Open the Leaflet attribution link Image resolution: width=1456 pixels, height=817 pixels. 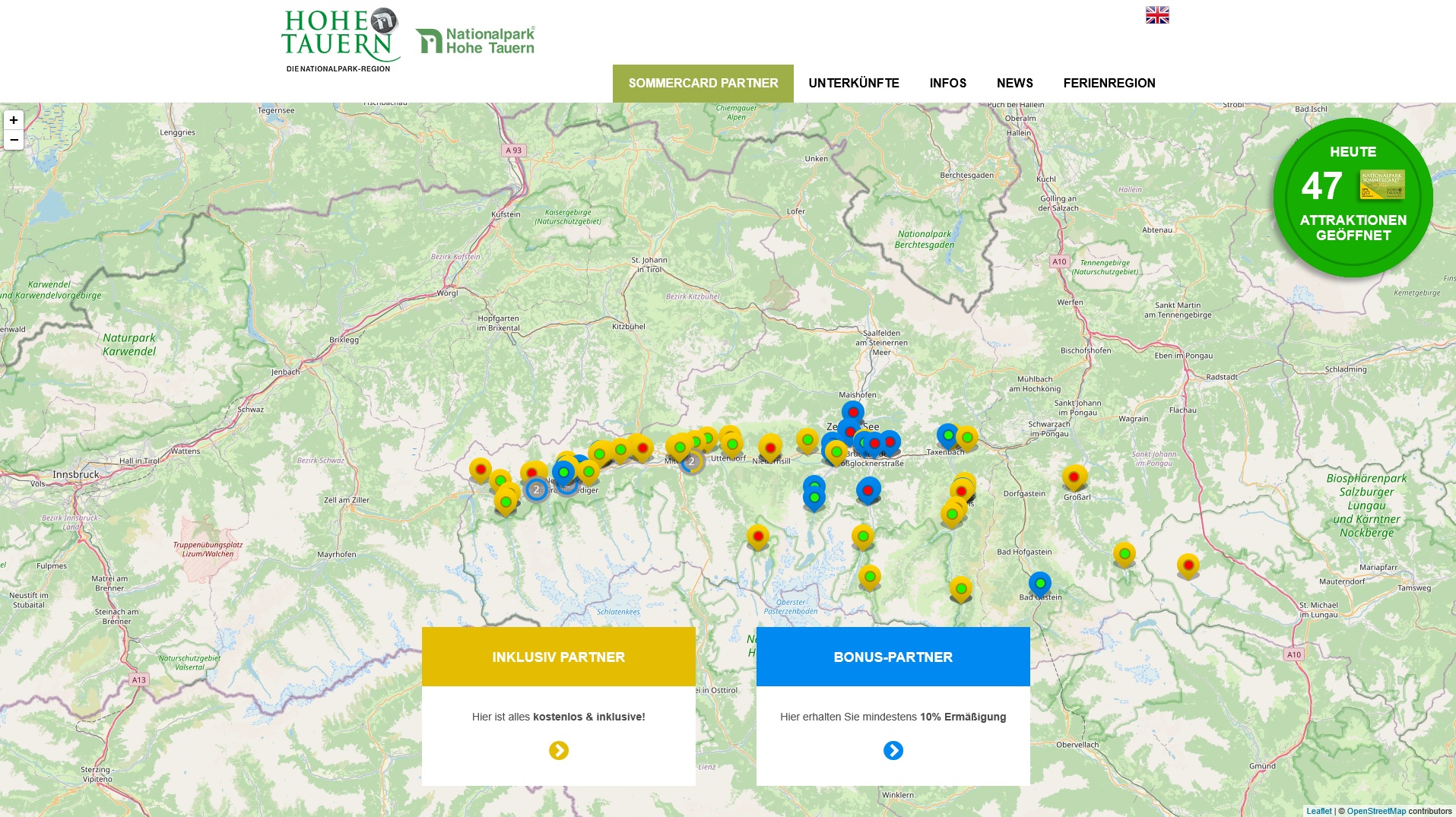(1319, 811)
